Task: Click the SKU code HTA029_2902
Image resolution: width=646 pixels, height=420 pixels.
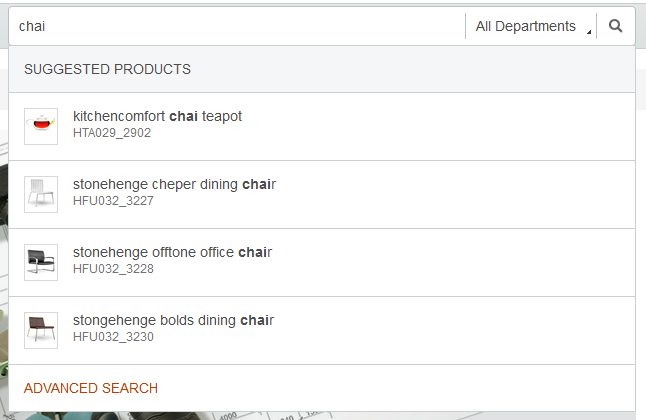Action: pyautogui.click(x=112, y=133)
